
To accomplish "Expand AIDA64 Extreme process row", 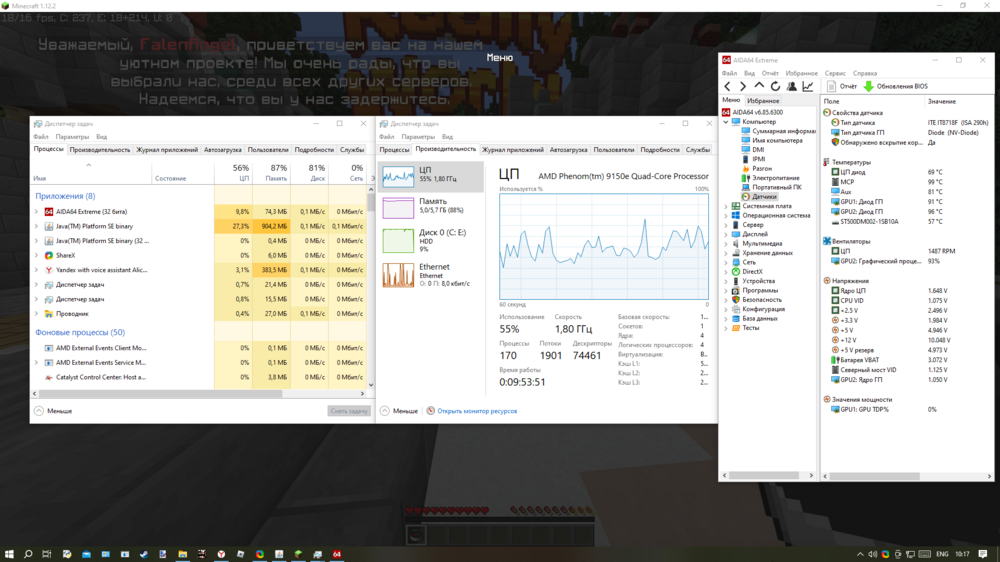I will pyautogui.click(x=36, y=212).
